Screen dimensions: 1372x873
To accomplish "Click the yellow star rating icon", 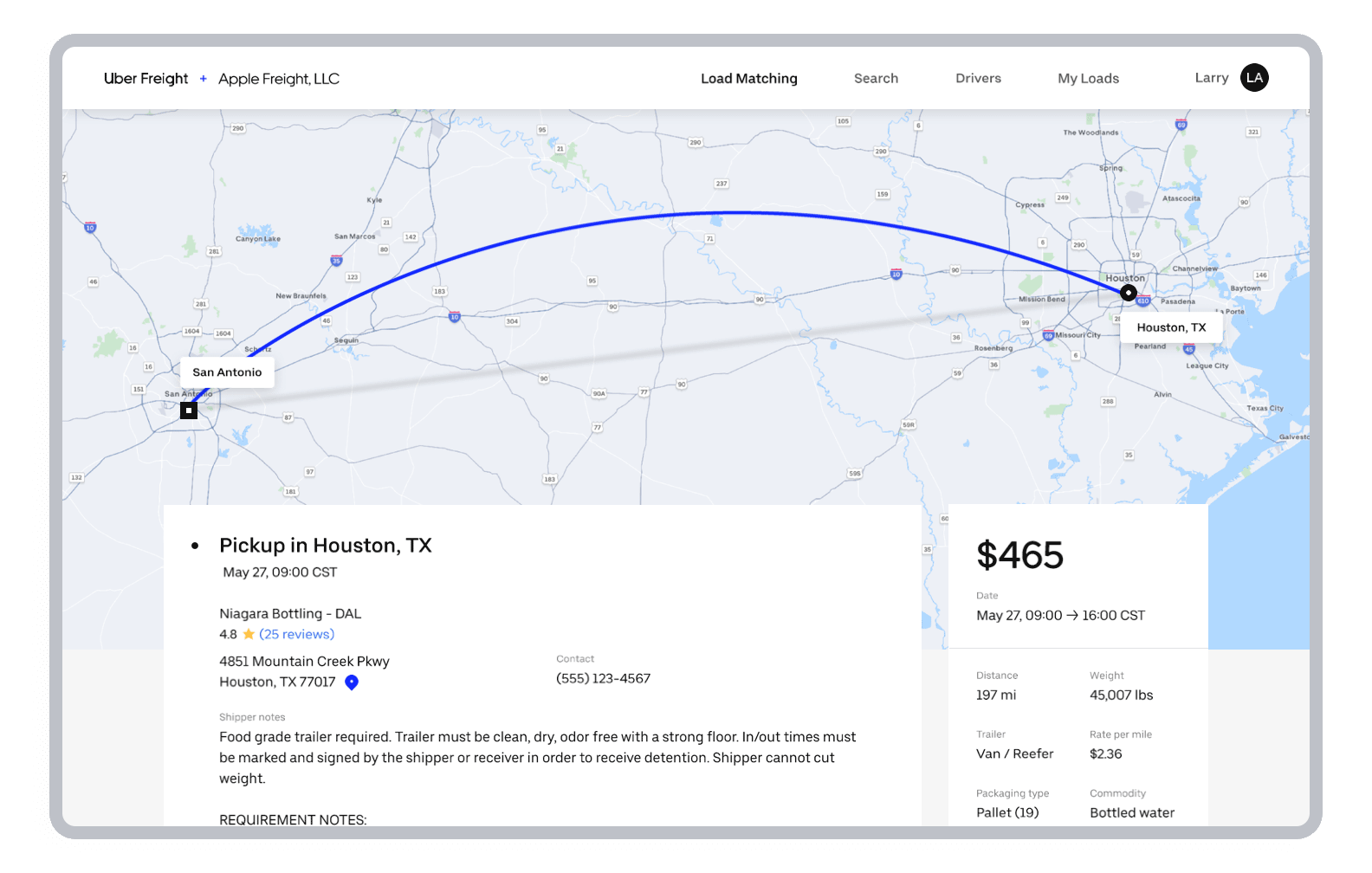I will click(249, 634).
